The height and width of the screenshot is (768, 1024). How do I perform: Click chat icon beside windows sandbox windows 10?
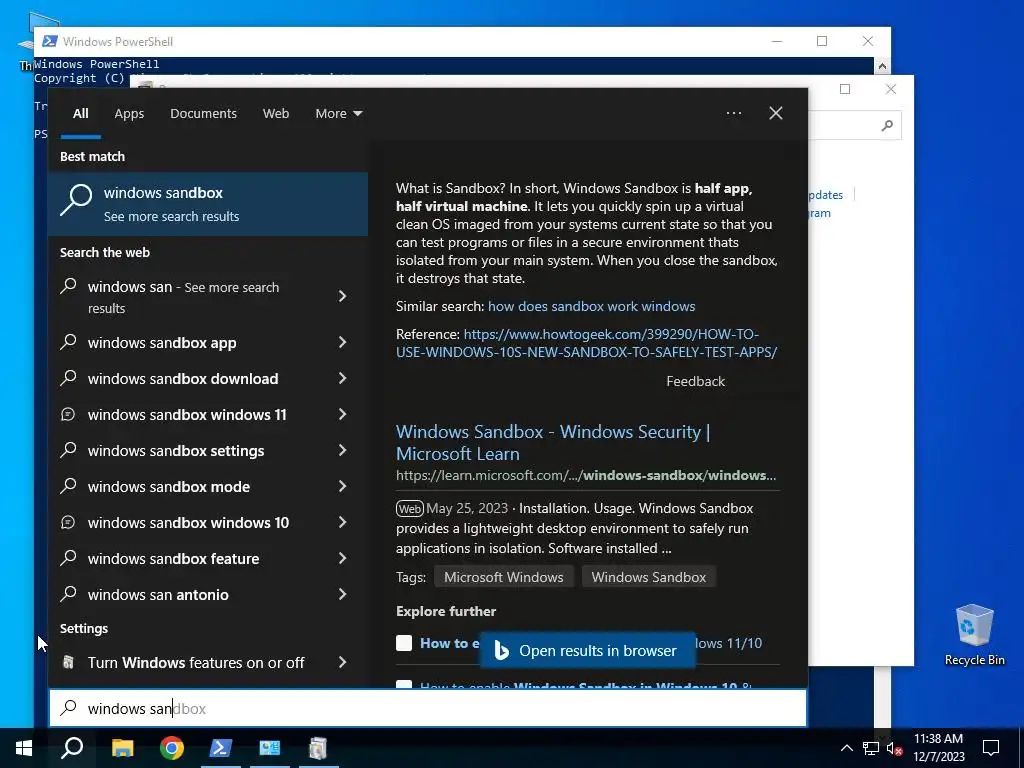coord(68,522)
